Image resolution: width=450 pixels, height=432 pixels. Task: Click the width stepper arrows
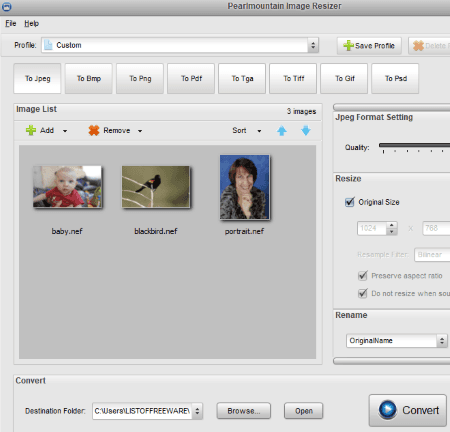point(392,228)
